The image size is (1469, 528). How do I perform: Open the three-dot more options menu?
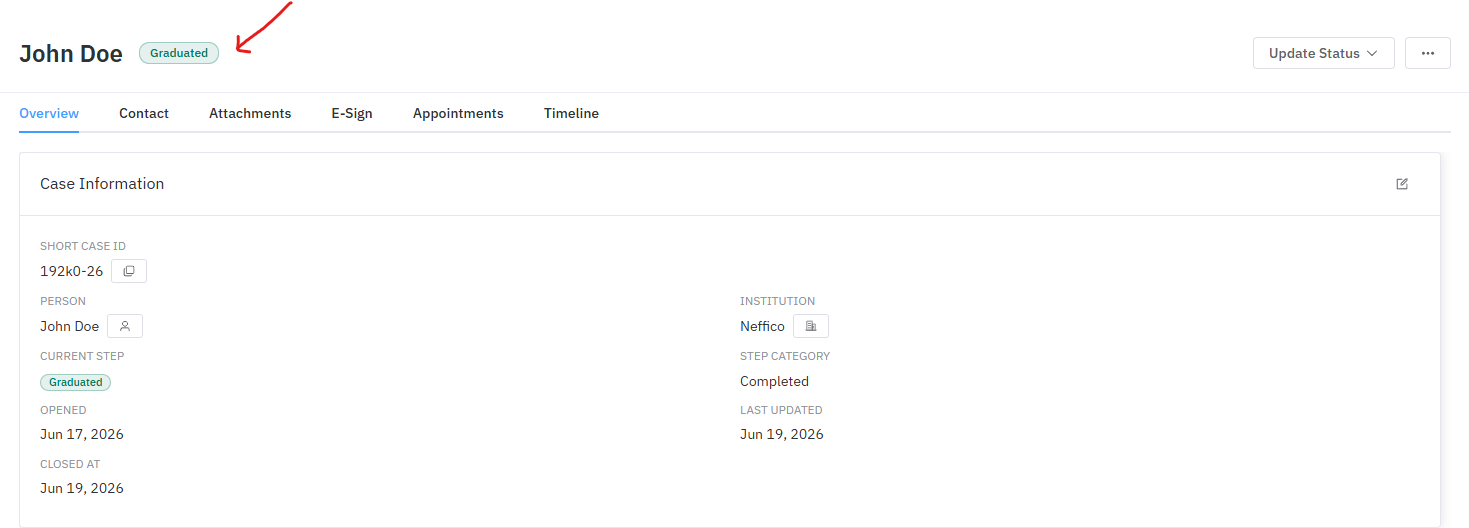click(x=1428, y=53)
